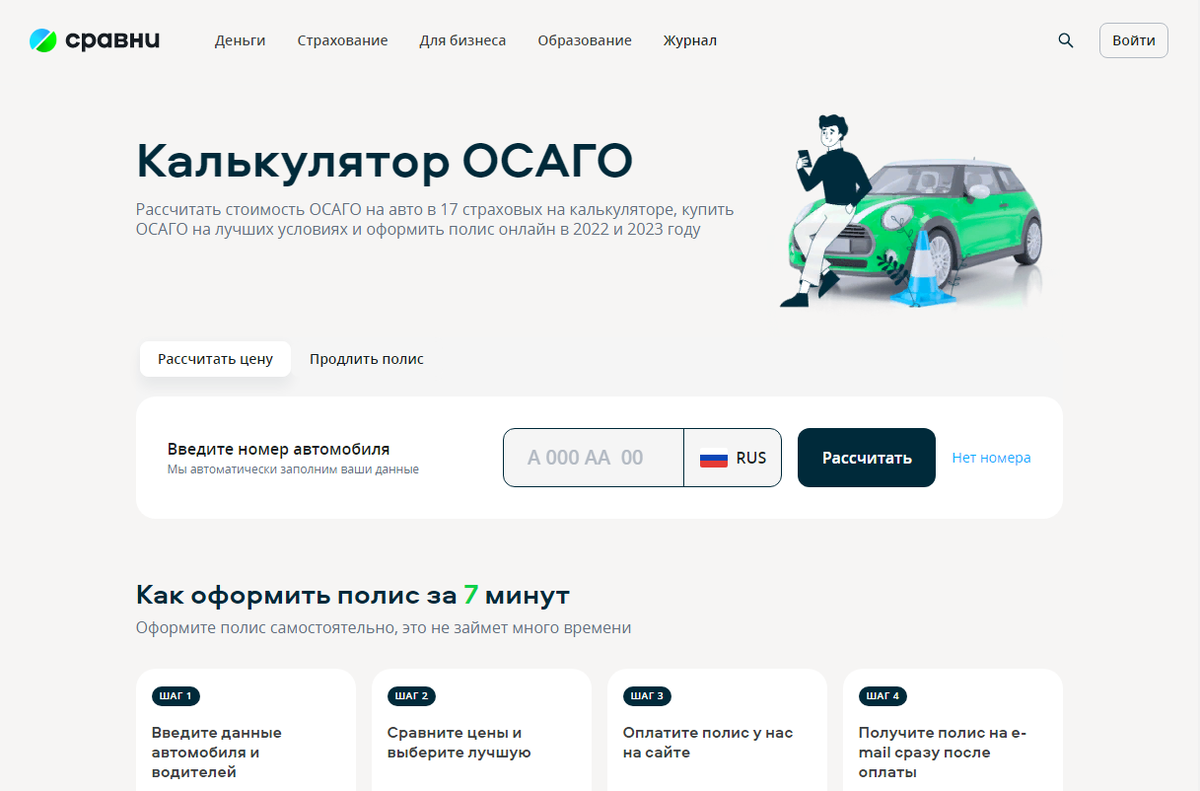Open the Для бизнеса menu
The height and width of the screenshot is (791, 1200).
tap(462, 41)
